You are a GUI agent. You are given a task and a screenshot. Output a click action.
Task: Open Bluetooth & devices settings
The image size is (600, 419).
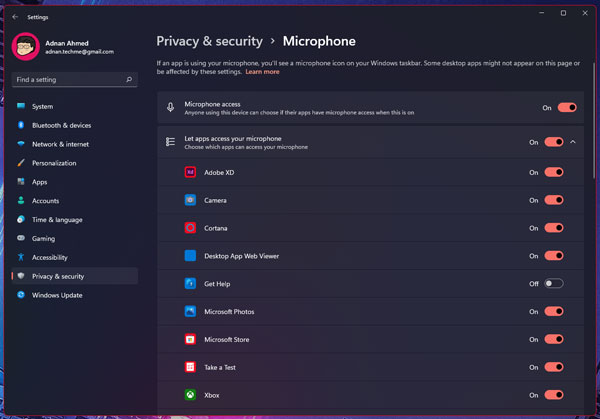coord(75,125)
